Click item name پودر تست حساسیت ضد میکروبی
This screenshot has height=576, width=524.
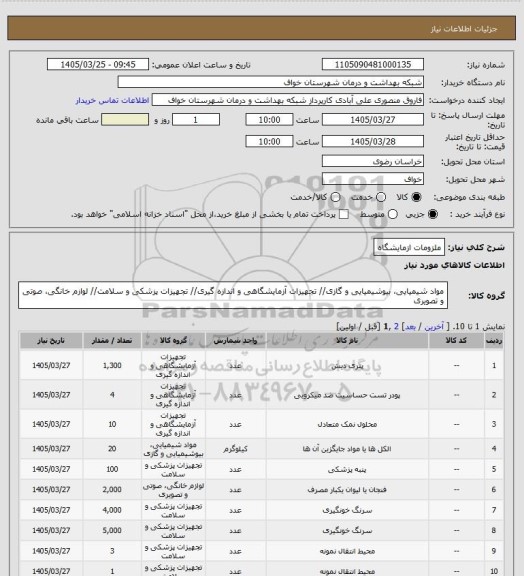[347, 395]
